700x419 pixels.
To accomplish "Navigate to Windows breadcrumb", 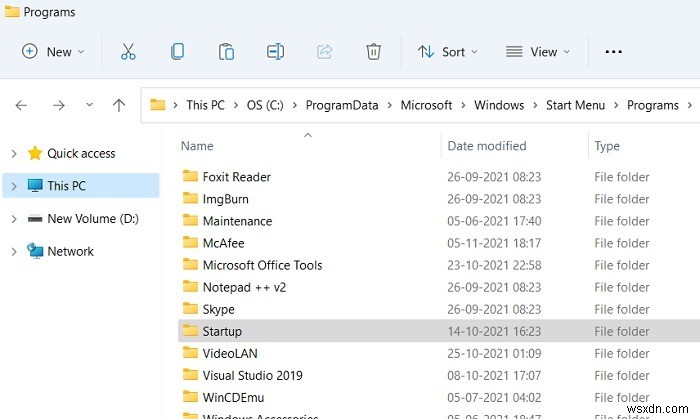I will 499,105.
